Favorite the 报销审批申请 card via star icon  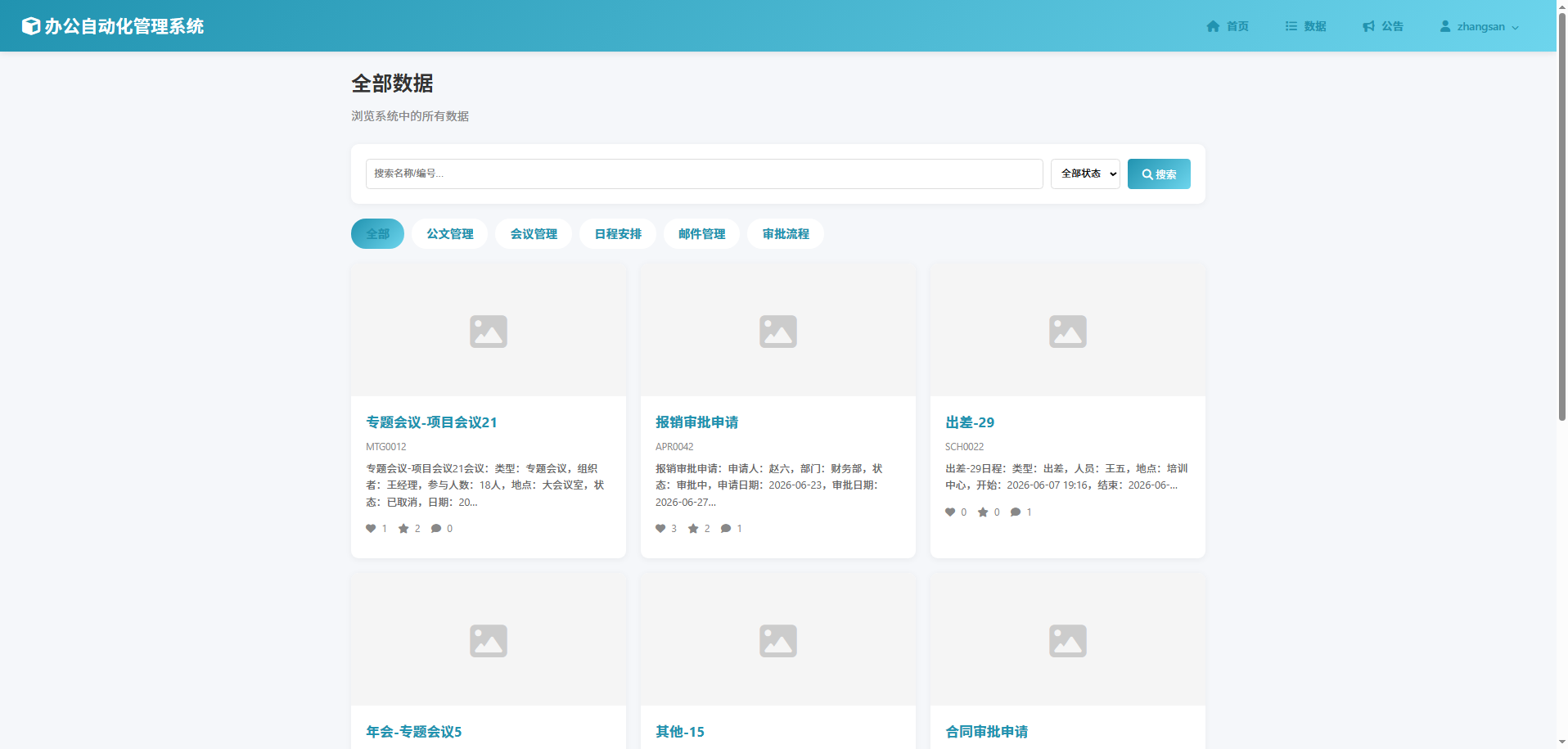[693, 529]
